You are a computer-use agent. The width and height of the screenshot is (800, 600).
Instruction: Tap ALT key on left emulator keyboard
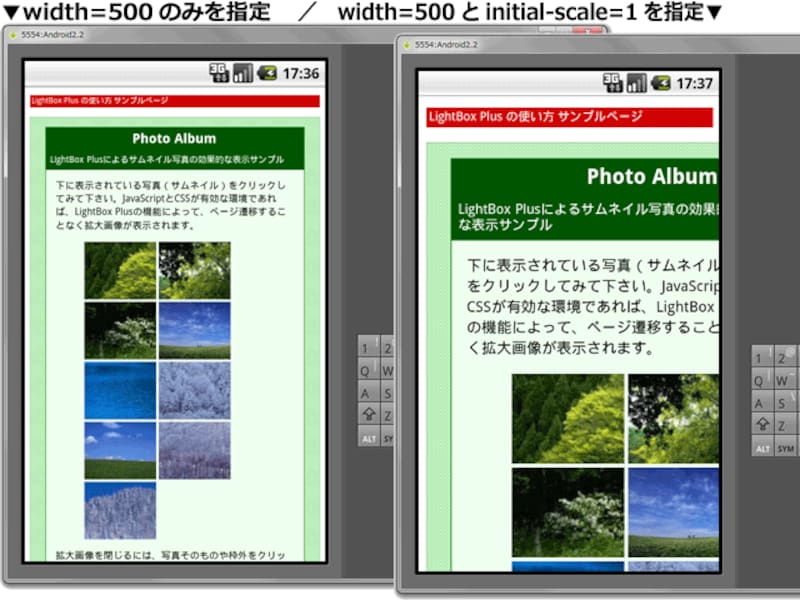pos(369,438)
